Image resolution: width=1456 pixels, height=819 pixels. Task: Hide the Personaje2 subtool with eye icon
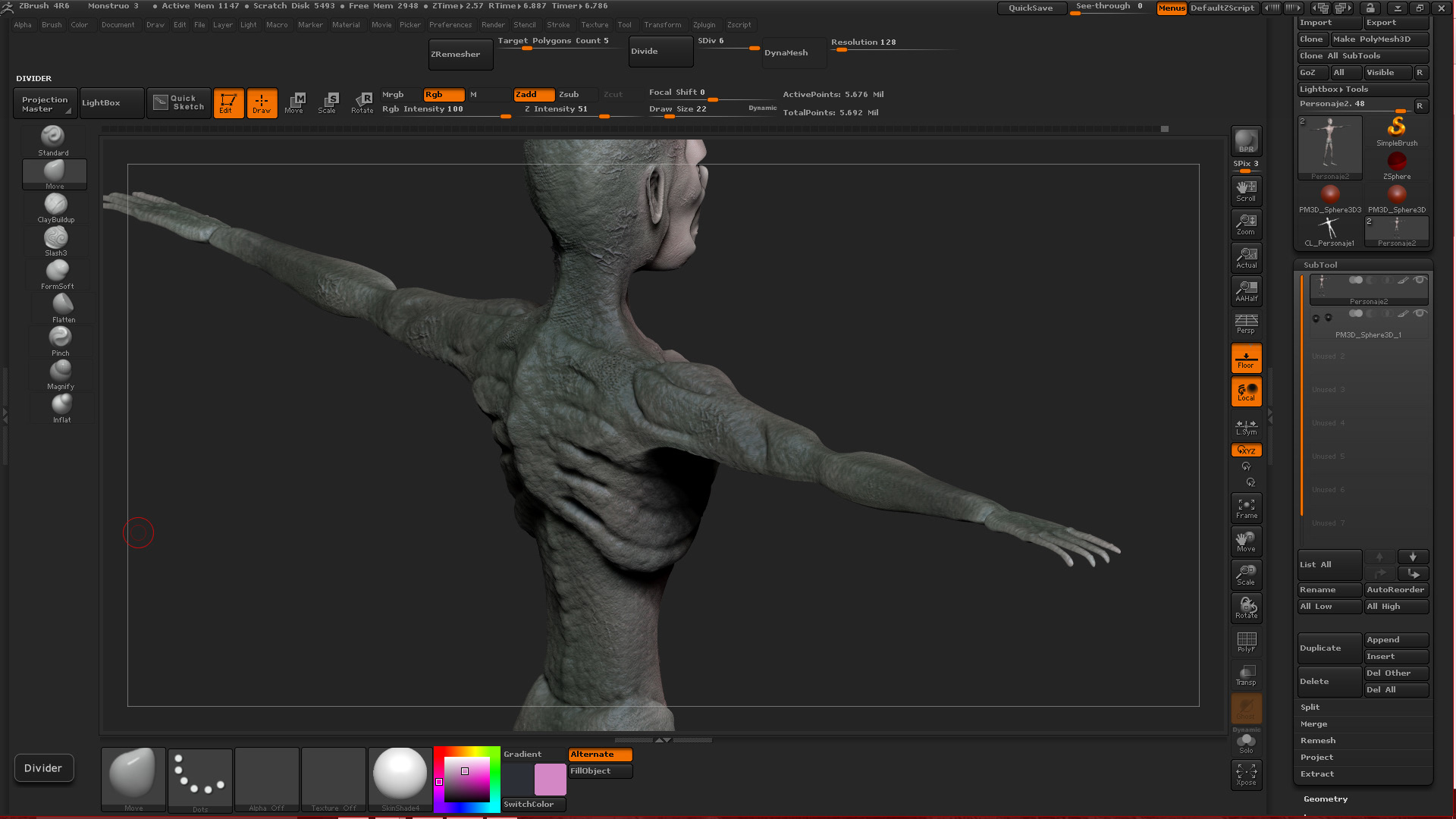pyautogui.click(x=1420, y=280)
